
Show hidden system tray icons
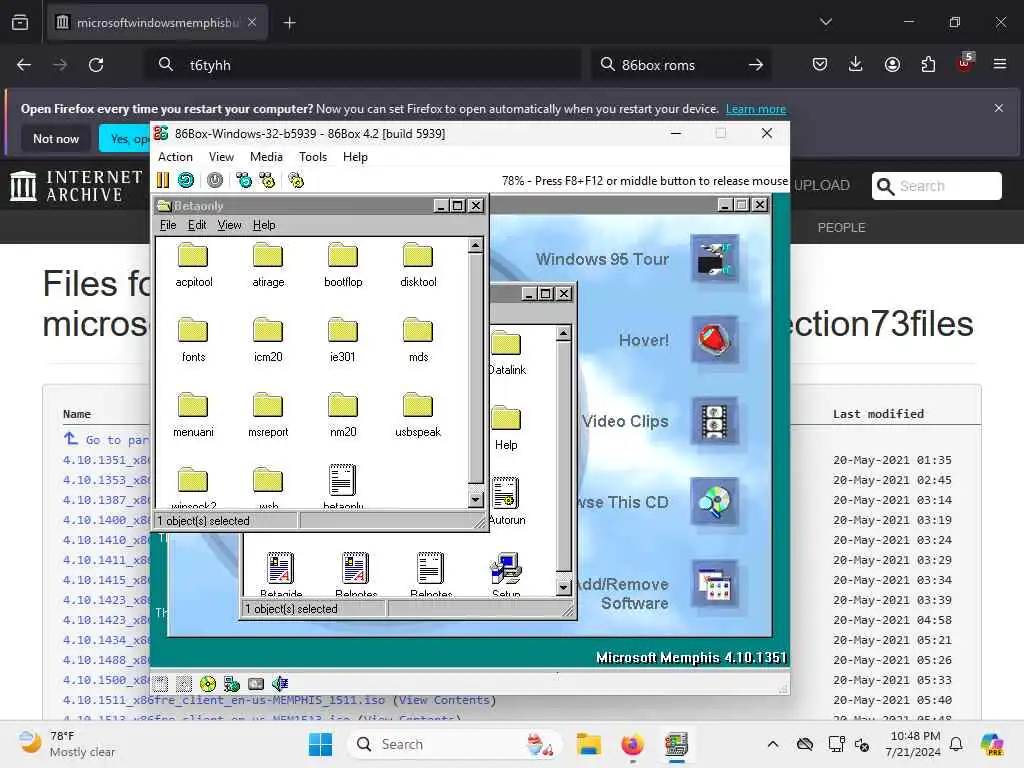(773, 744)
